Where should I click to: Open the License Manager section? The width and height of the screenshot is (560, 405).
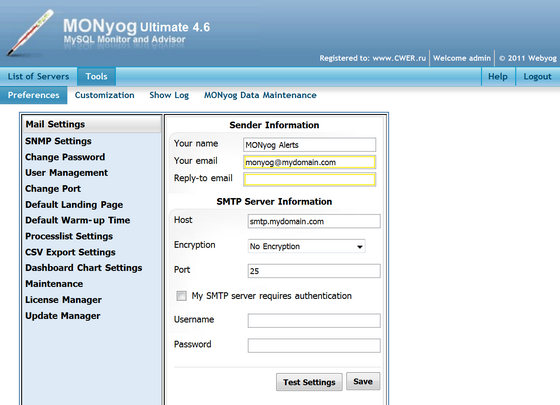[x=63, y=300]
